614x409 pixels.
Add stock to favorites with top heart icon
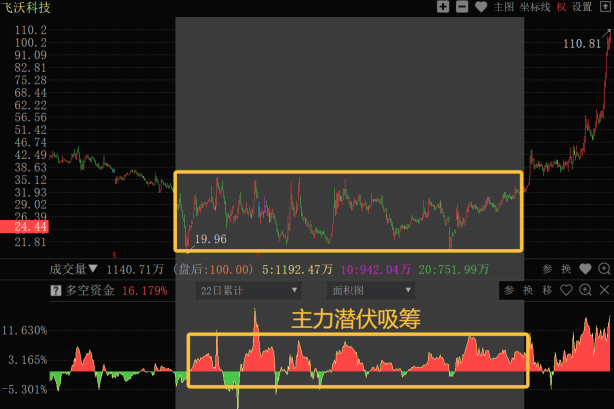pyautogui.click(x=481, y=7)
